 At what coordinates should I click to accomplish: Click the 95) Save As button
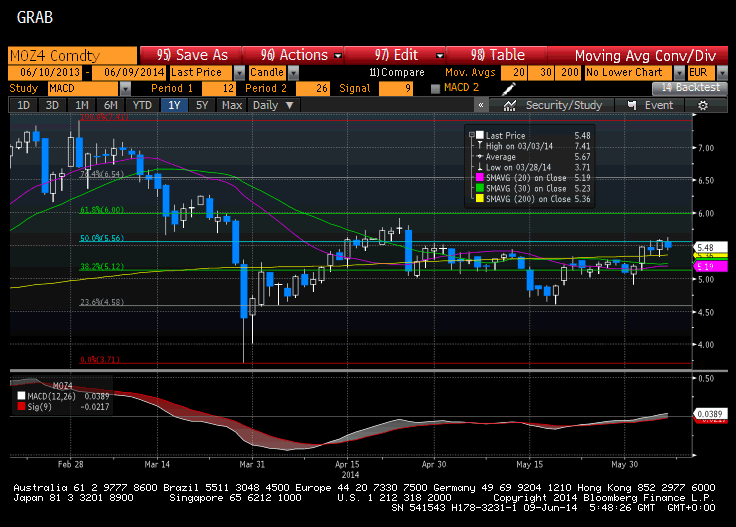pyautogui.click(x=191, y=55)
